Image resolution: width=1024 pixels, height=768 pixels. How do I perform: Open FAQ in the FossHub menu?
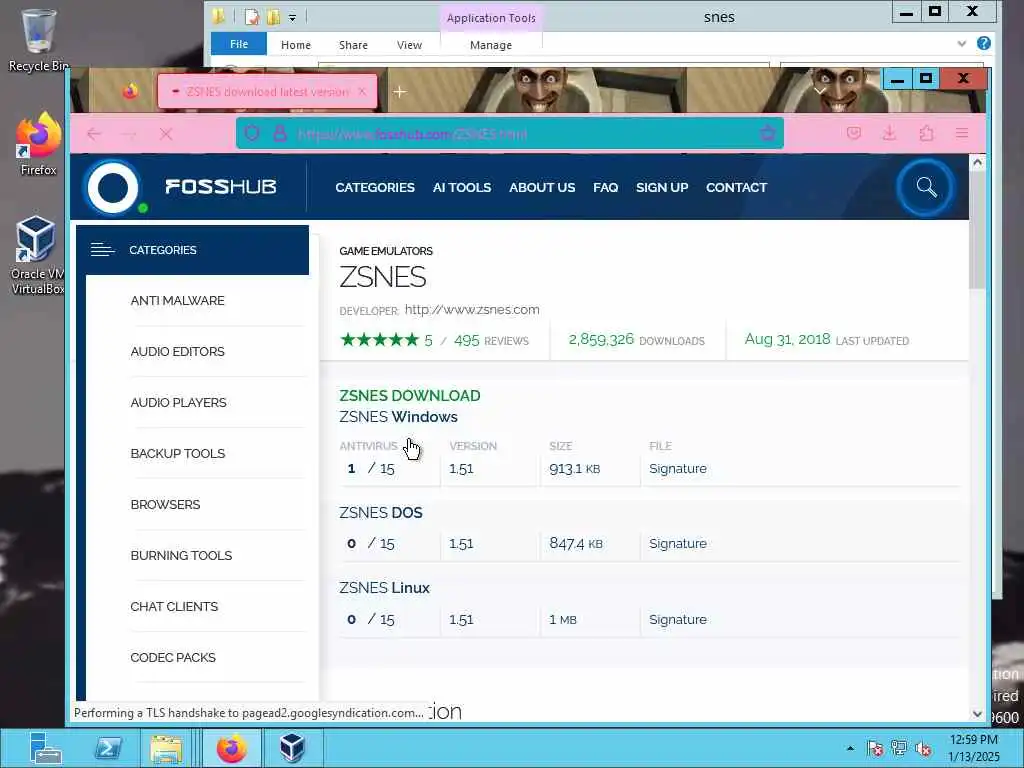[605, 187]
